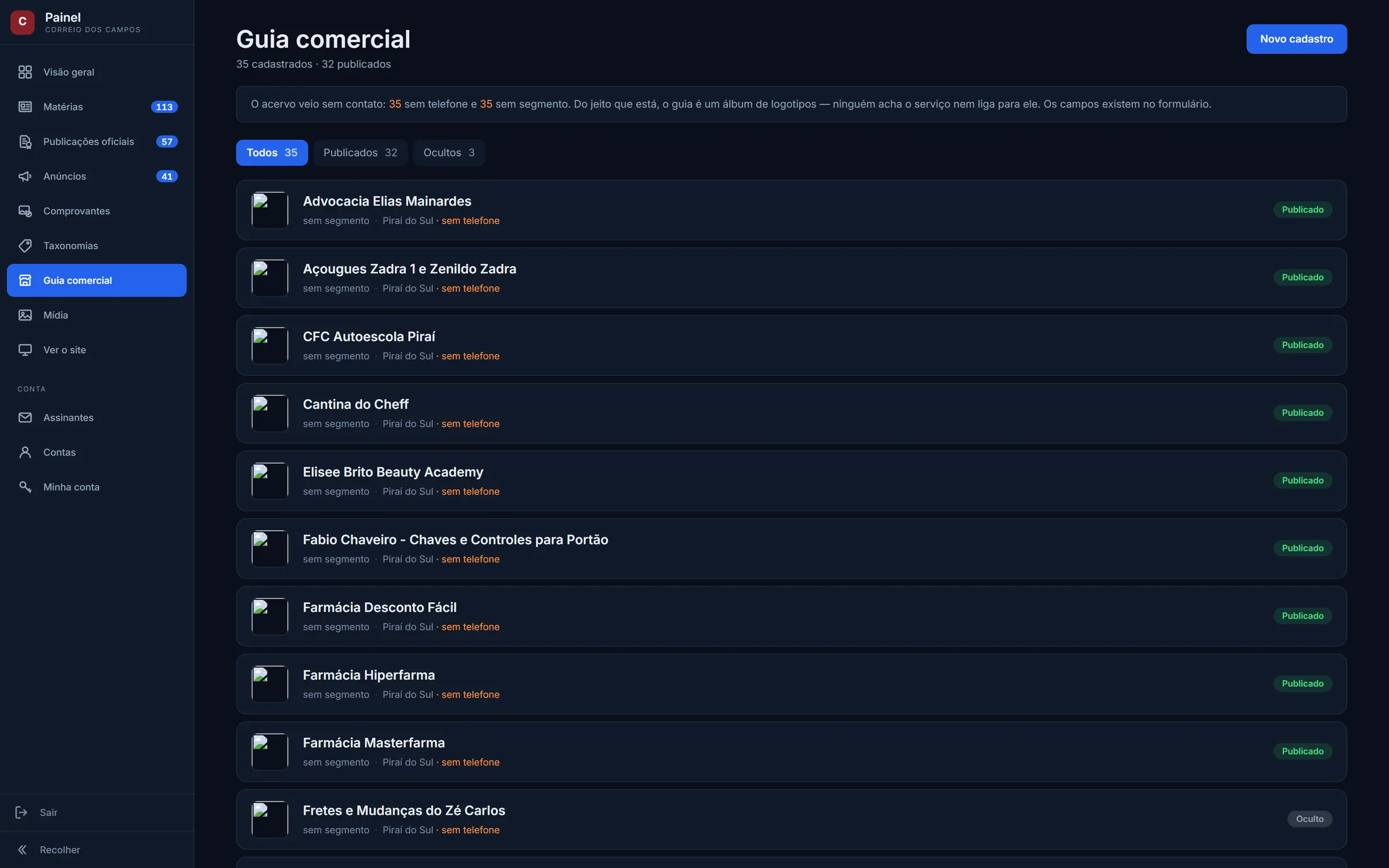The image size is (1389, 868).
Task: Click Farmácia Desconto Fácil logo thumbnail
Action: (x=270, y=616)
